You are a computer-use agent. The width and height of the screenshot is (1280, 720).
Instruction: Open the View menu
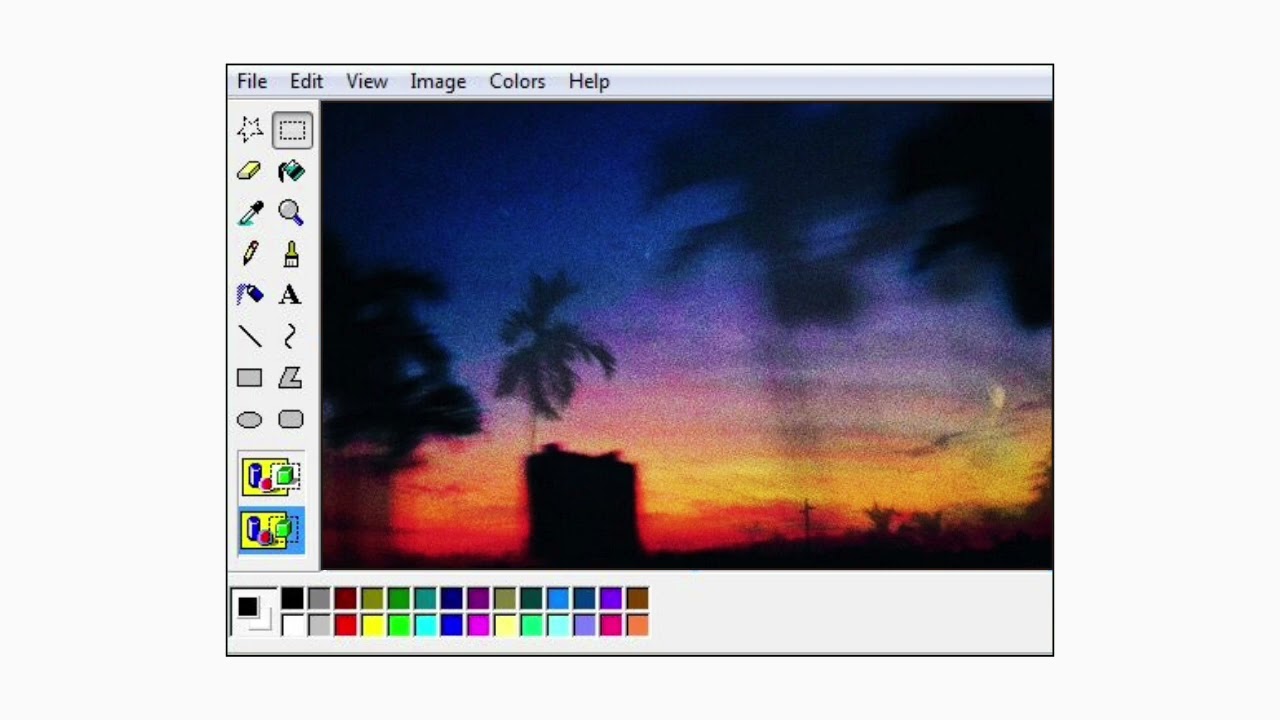pyautogui.click(x=367, y=82)
